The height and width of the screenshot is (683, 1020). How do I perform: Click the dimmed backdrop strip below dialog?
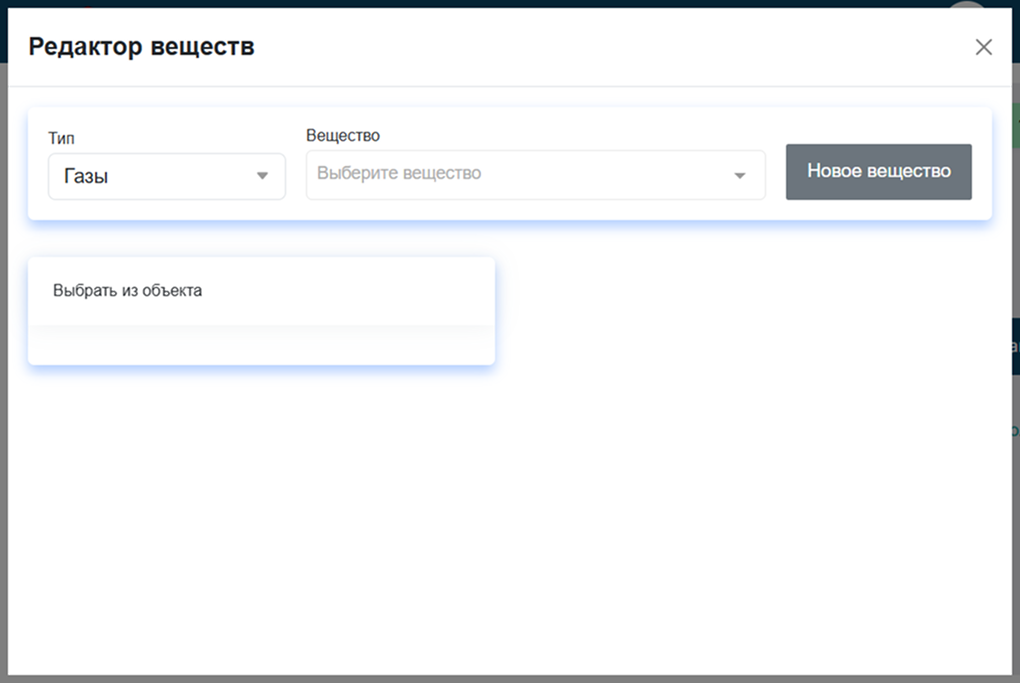510,679
